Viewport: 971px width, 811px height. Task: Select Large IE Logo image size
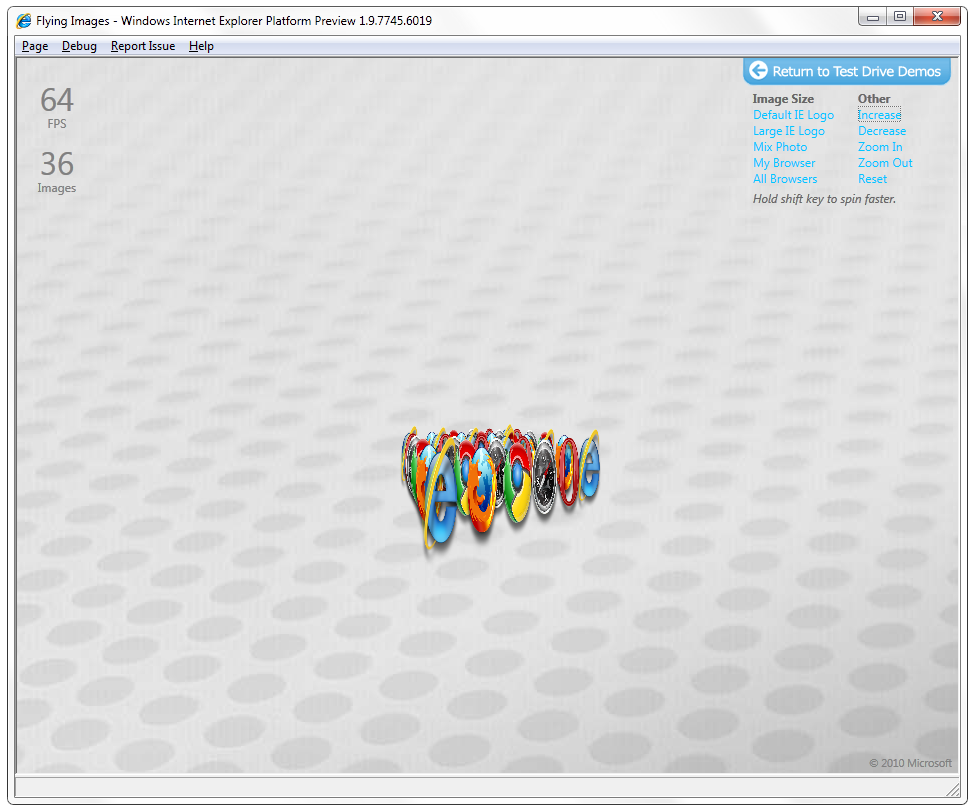tap(789, 131)
